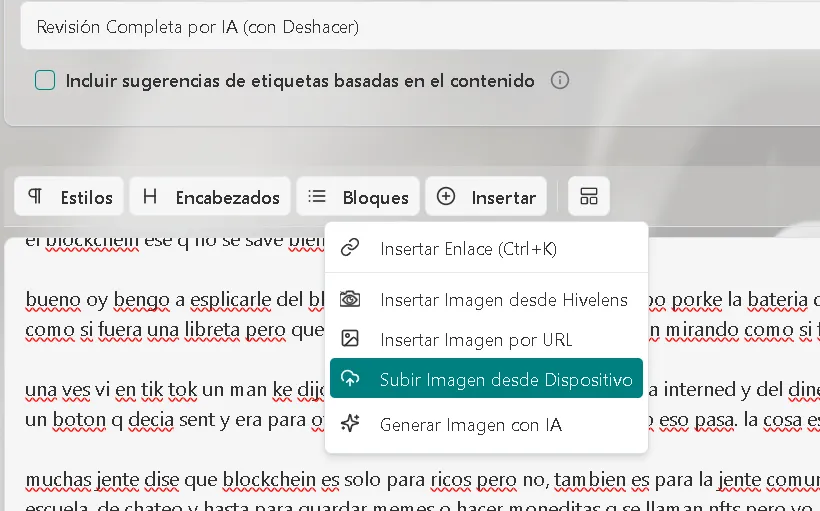Choose Insertar Imagen desde Hivelens
Image resolution: width=820 pixels, height=511 pixels.
(486, 300)
